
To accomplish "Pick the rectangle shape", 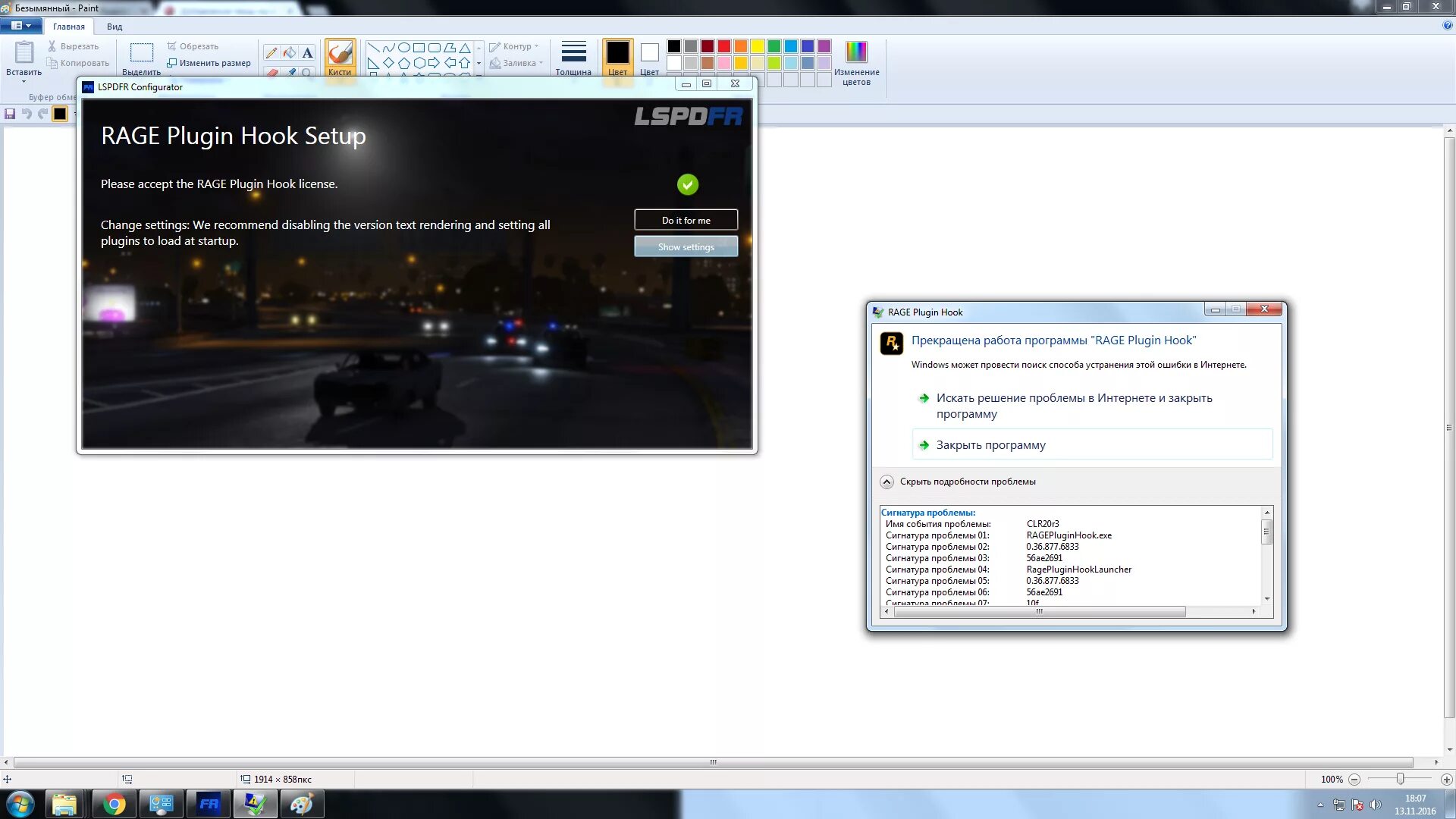I will [419, 47].
